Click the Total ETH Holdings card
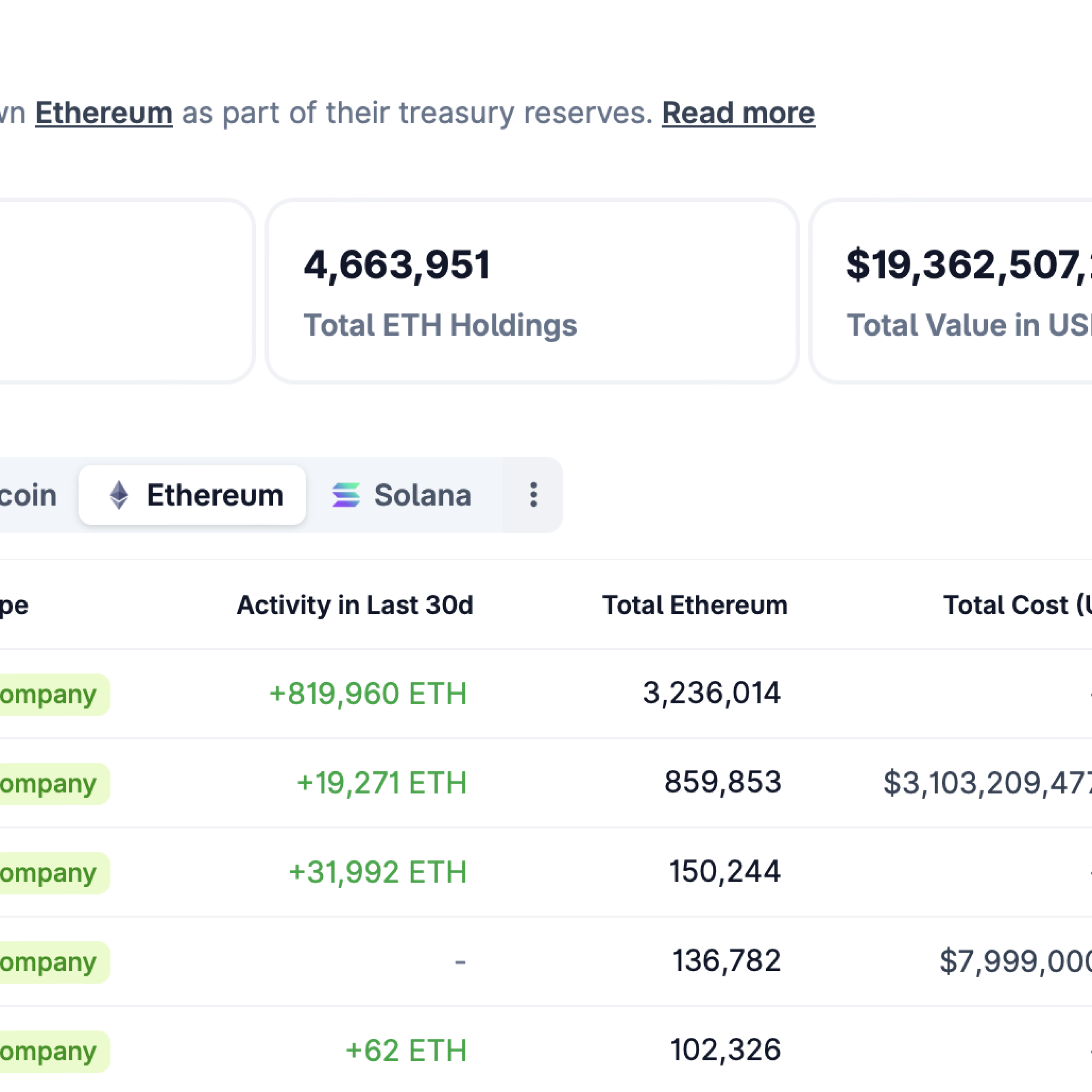 (532, 291)
